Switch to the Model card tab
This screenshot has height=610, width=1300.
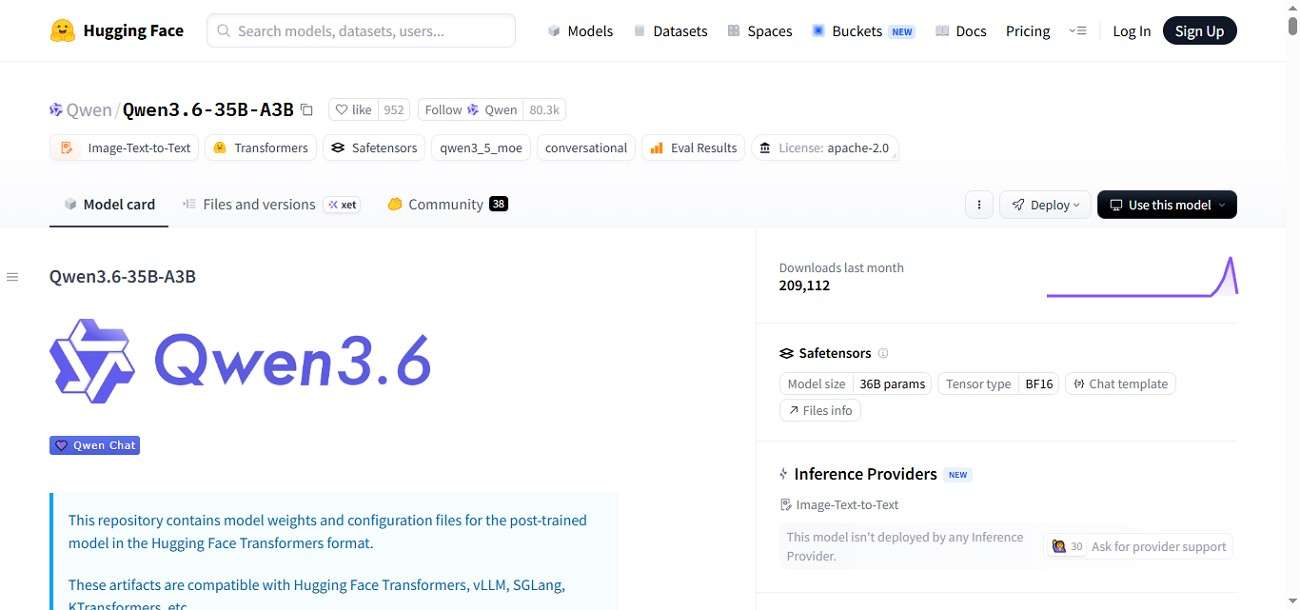click(109, 204)
